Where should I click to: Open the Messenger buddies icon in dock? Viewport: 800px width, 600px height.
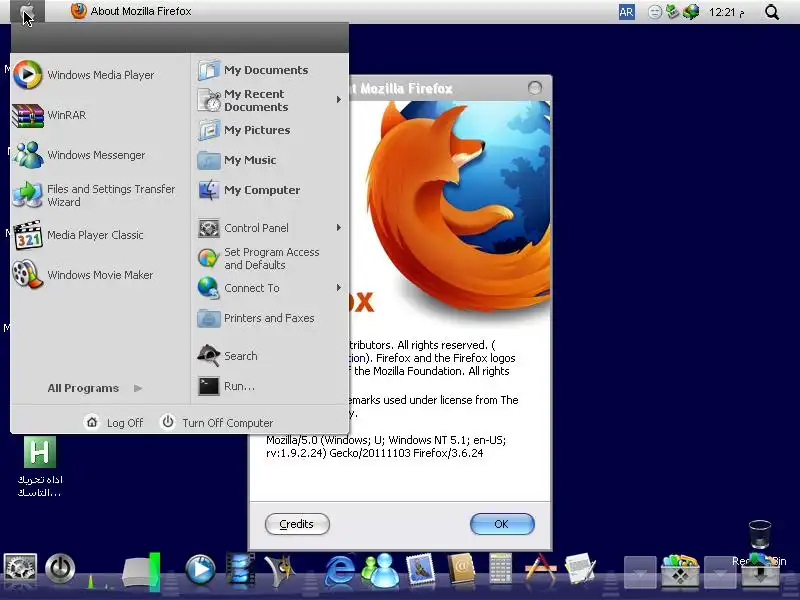(381, 569)
